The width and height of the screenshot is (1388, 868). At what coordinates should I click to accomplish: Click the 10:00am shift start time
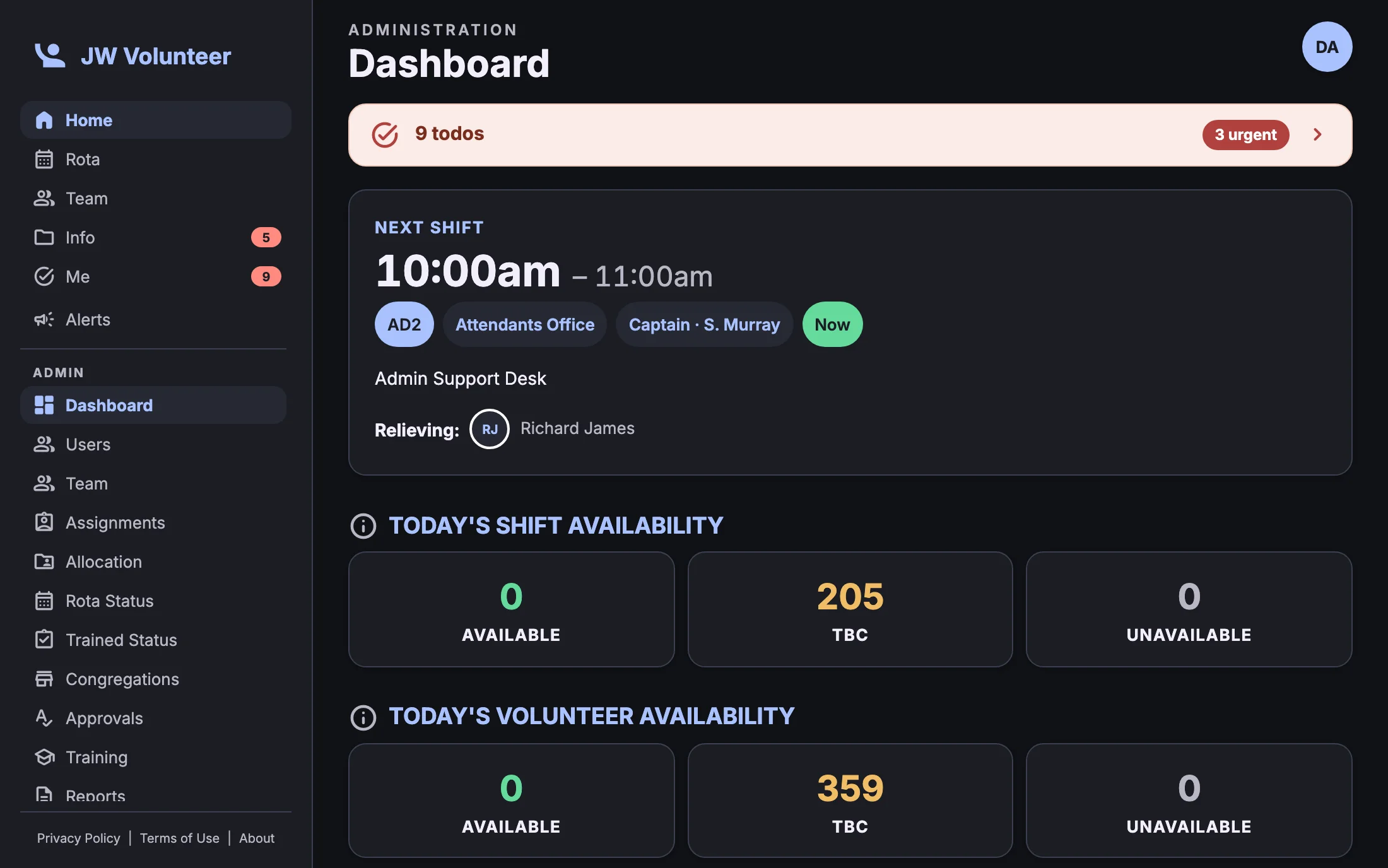[468, 271]
